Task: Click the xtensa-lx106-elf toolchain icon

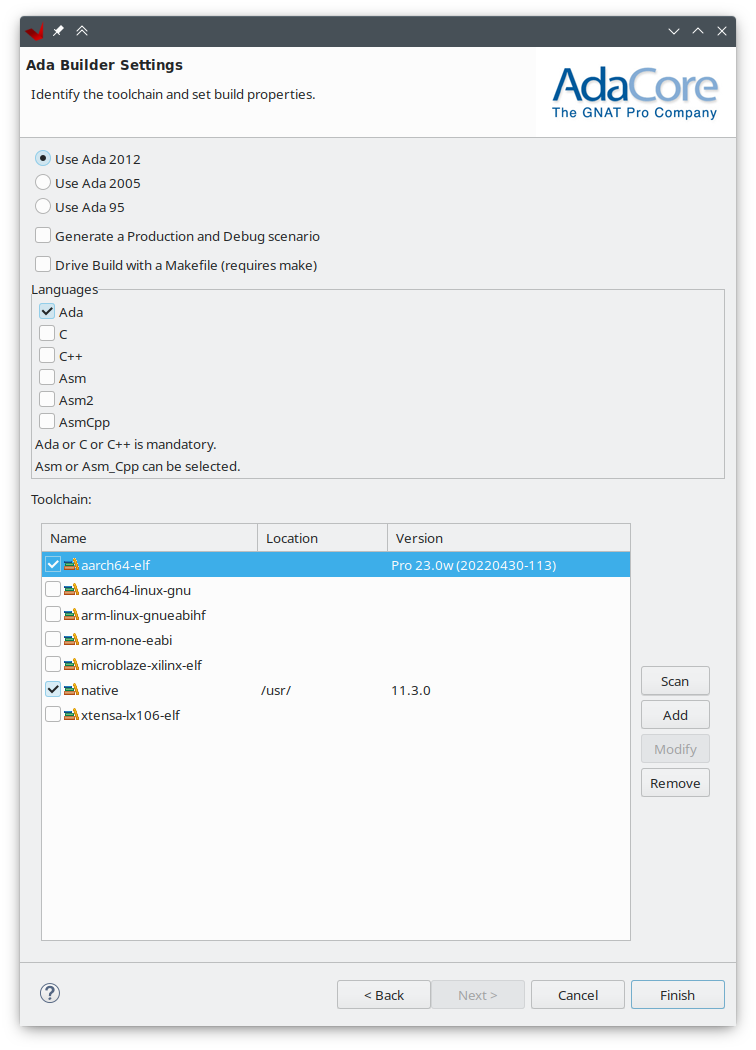Action: [x=71, y=715]
